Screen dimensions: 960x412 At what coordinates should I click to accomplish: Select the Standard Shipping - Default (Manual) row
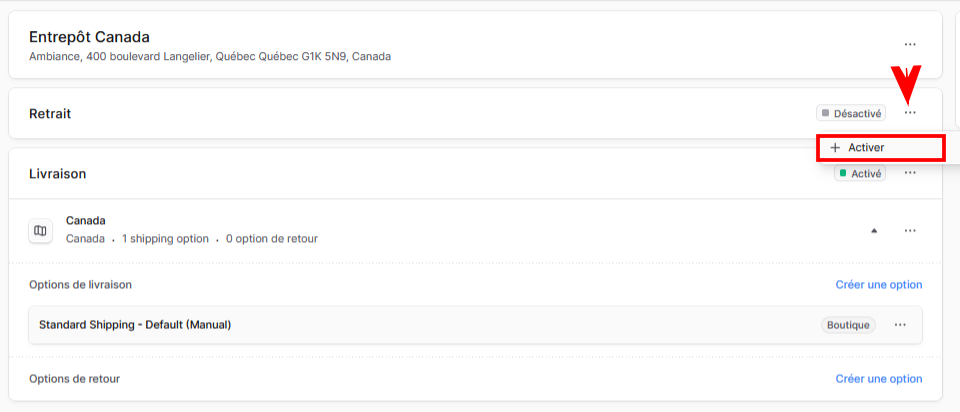[x=475, y=325]
